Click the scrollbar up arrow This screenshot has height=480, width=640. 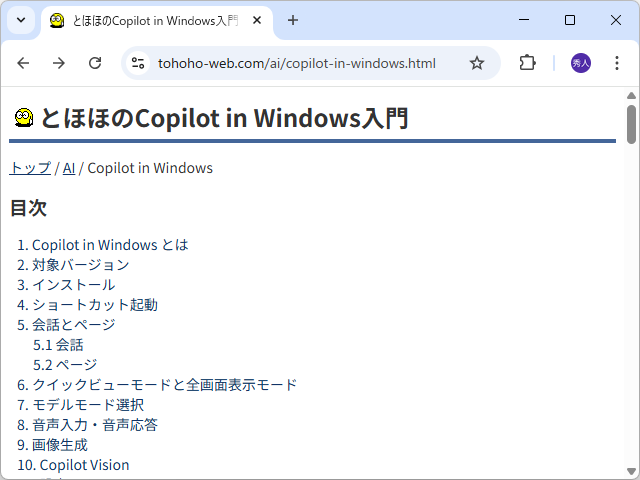631,96
